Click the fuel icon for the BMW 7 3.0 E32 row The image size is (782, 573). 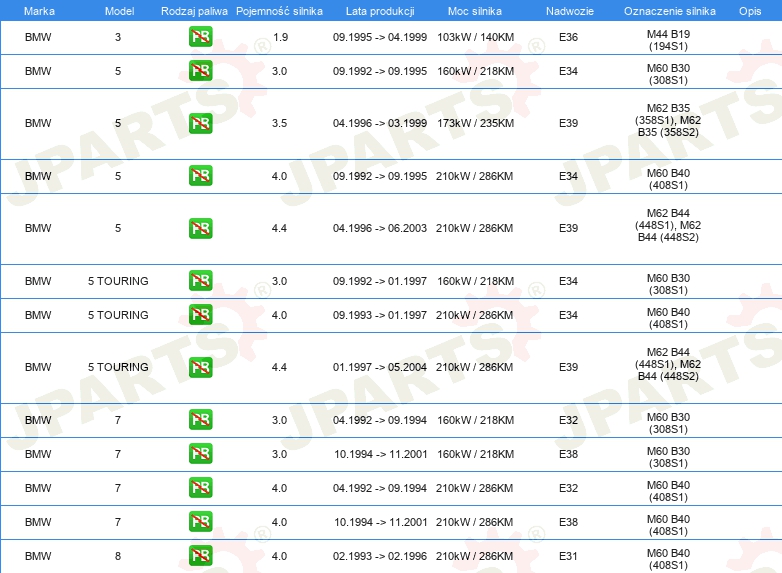coord(200,420)
